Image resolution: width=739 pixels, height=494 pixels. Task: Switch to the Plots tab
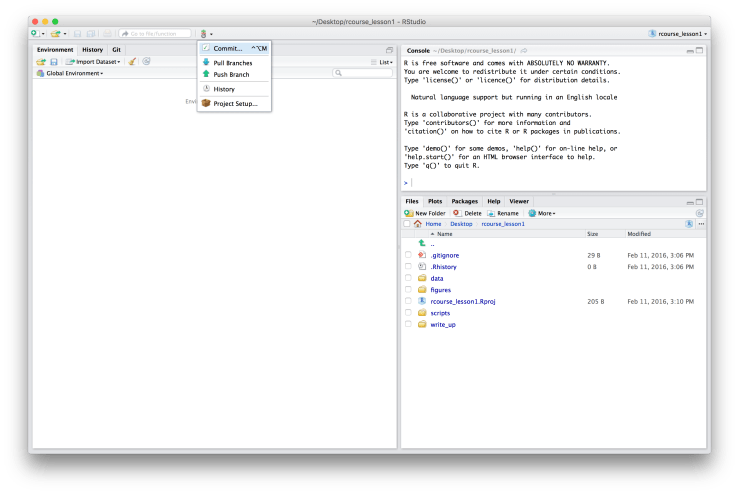(435, 201)
